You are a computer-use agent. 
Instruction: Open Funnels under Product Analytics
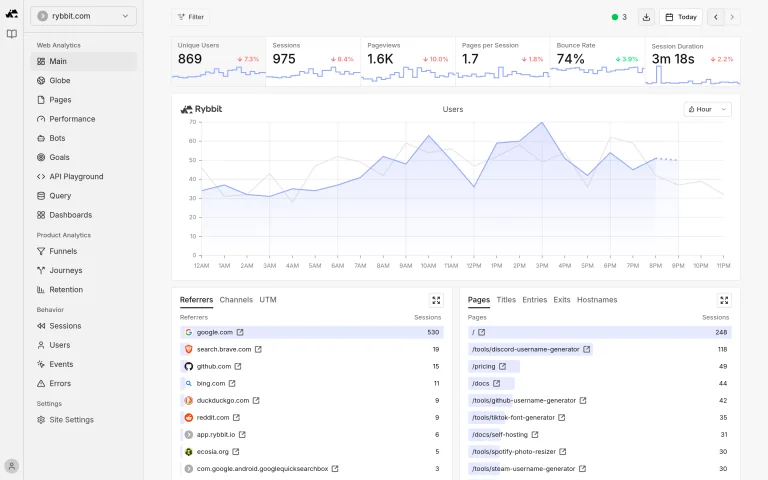point(83,251)
